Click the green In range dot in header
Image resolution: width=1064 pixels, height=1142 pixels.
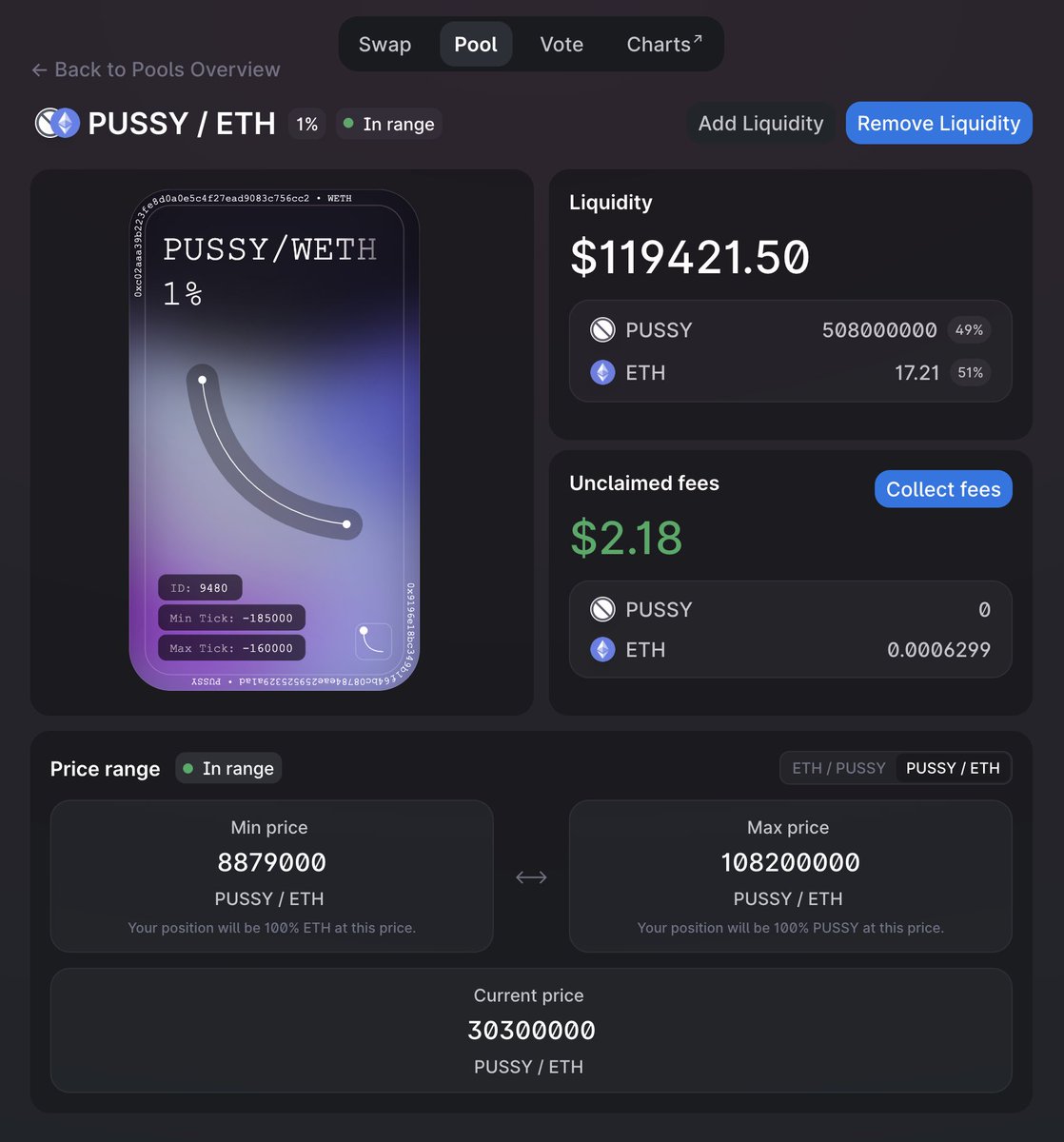348,124
